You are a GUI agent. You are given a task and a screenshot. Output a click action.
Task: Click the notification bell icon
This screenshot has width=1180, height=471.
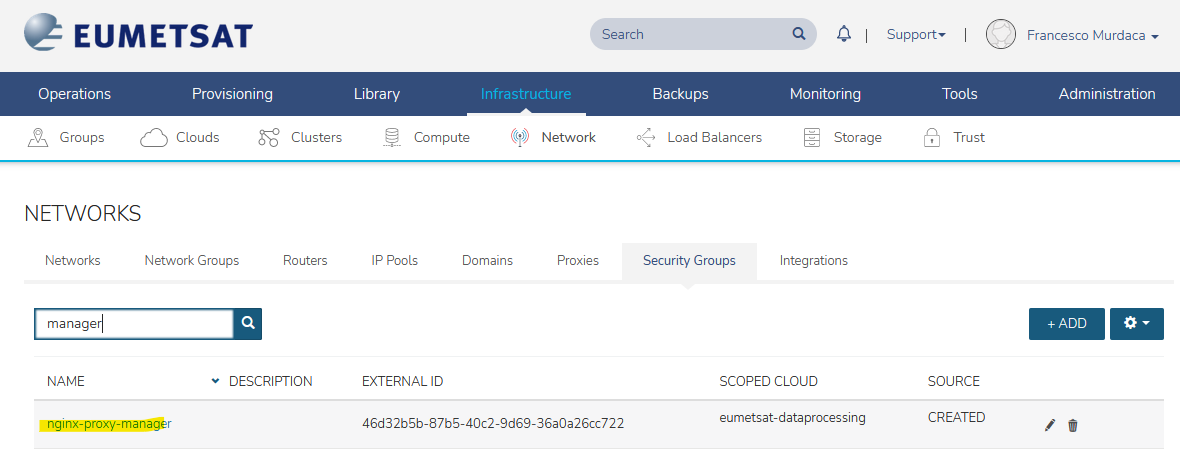click(x=844, y=34)
